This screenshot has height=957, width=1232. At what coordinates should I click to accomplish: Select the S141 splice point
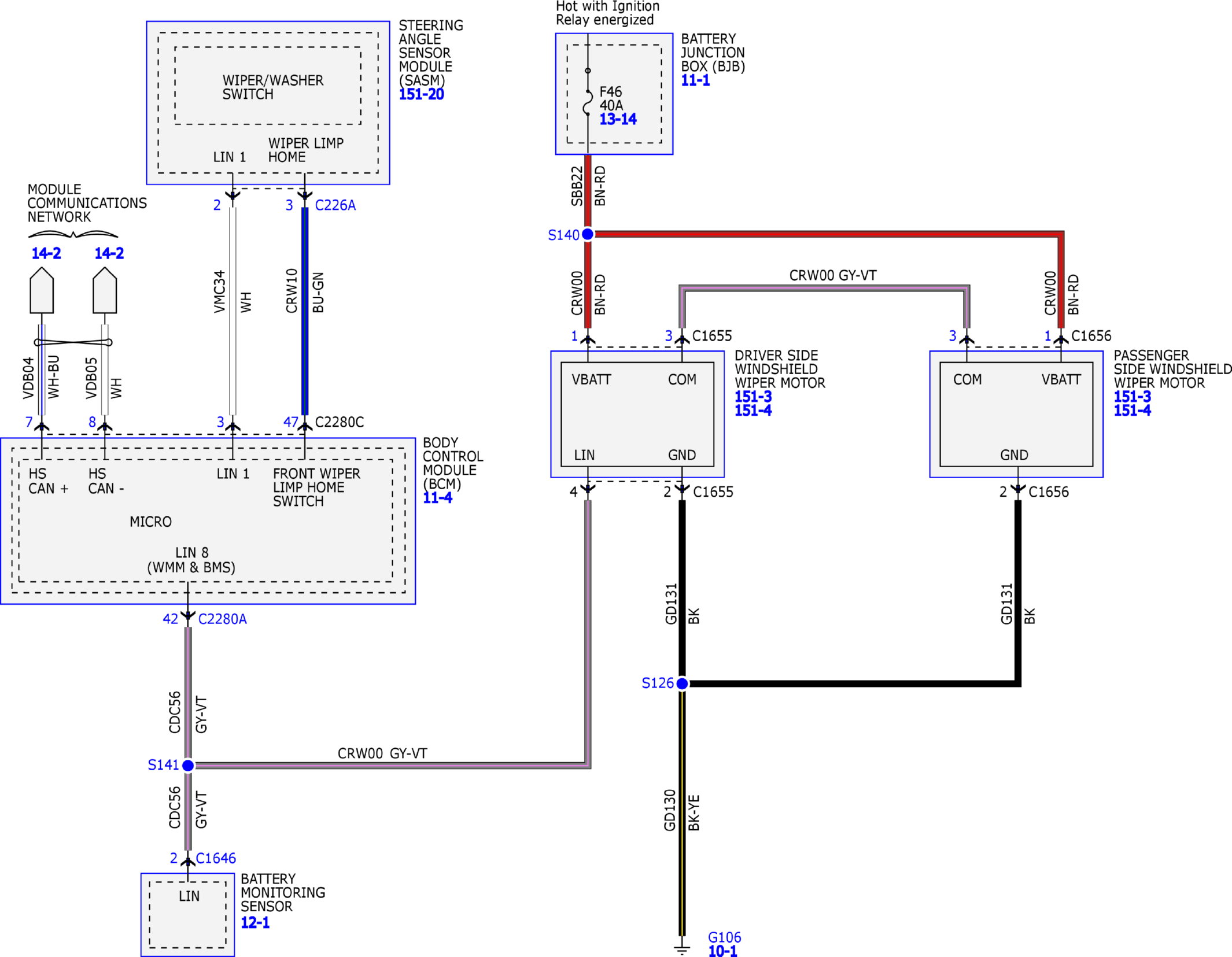[x=188, y=766]
